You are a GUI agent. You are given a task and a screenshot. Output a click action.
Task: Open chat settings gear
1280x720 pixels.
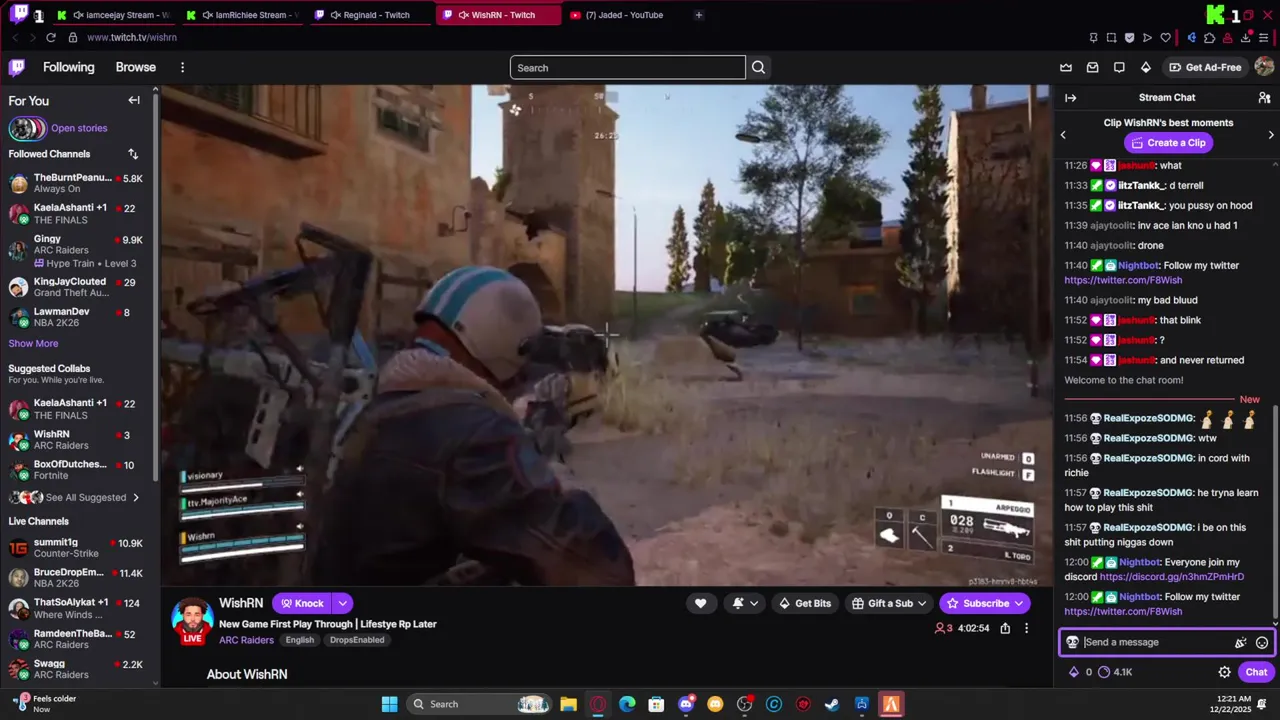1224,672
